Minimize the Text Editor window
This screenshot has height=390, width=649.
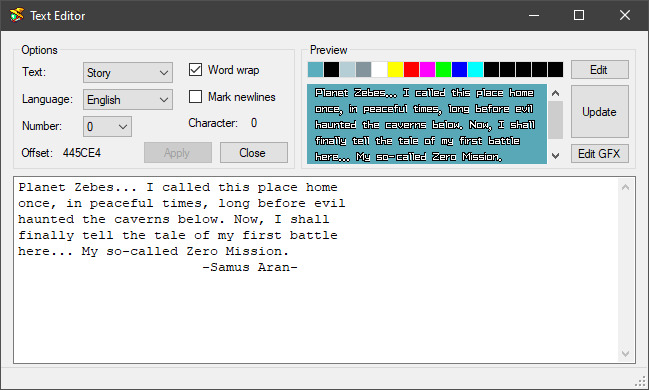point(534,15)
